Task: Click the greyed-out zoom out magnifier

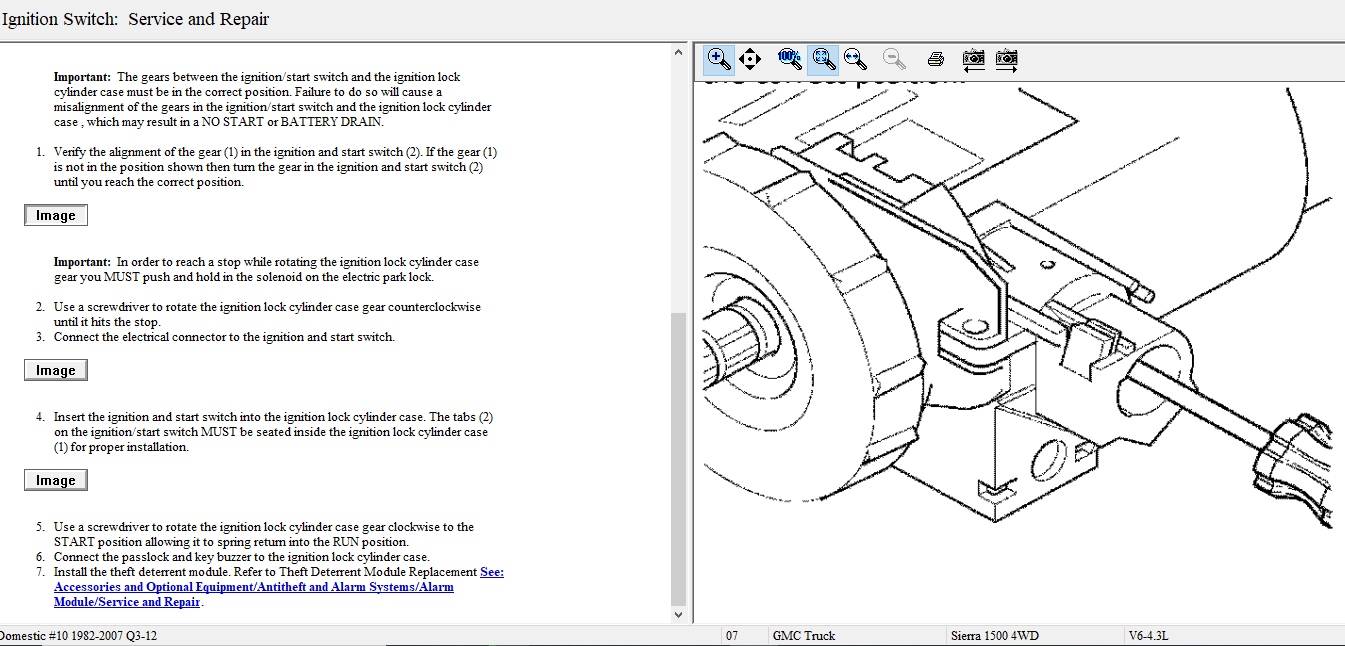Action: tap(894, 59)
